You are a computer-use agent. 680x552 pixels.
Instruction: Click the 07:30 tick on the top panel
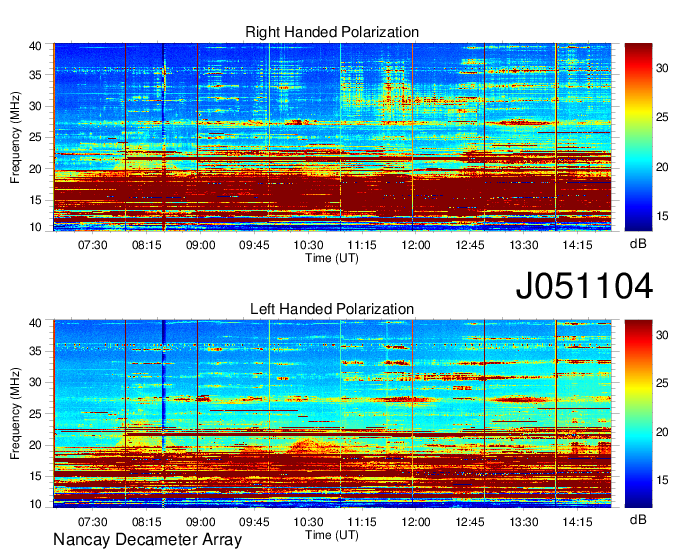click(x=92, y=245)
